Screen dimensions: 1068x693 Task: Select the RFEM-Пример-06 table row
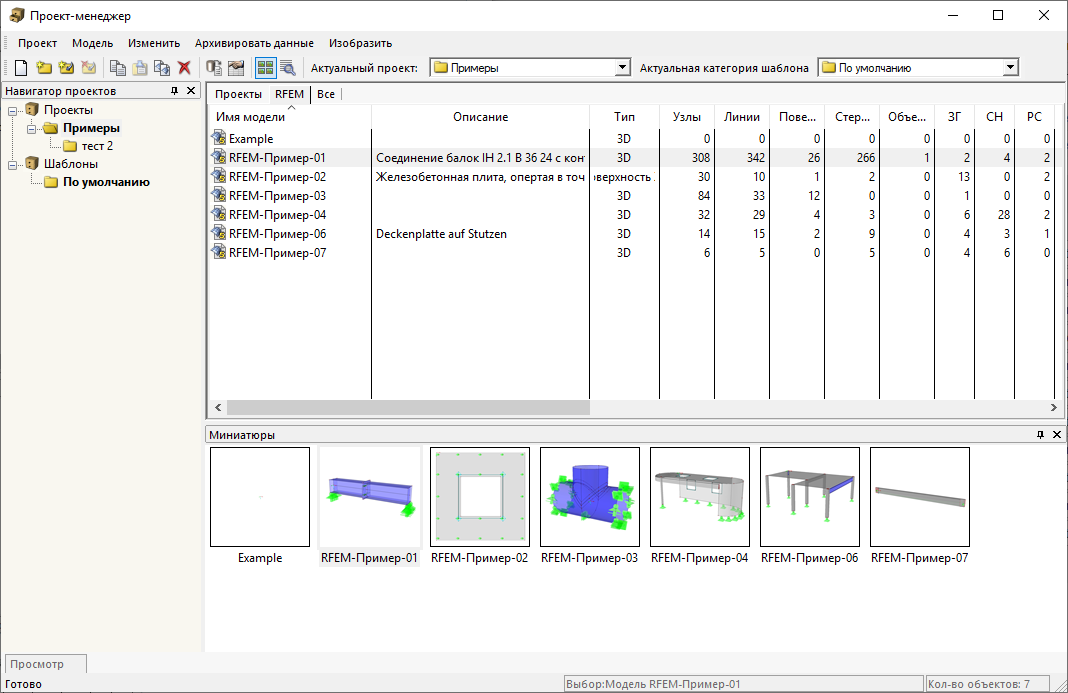[631, 234]
